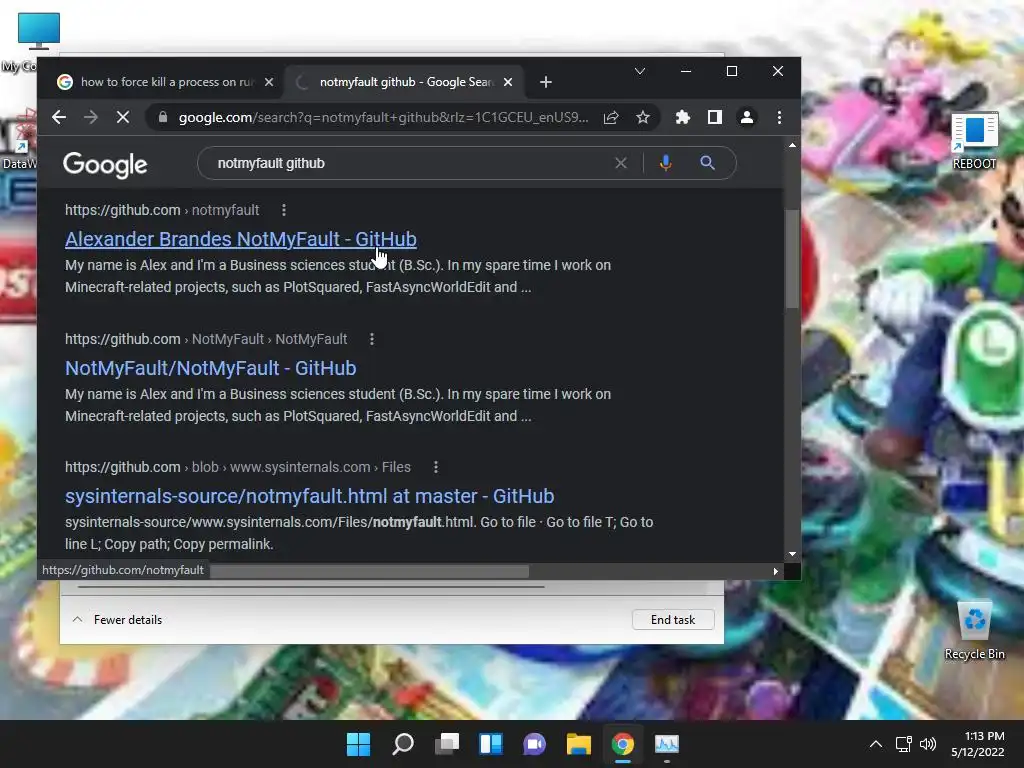Click the Chrome address bar URL
Screen dimensions: 1024x768
(x=383, y=118)
